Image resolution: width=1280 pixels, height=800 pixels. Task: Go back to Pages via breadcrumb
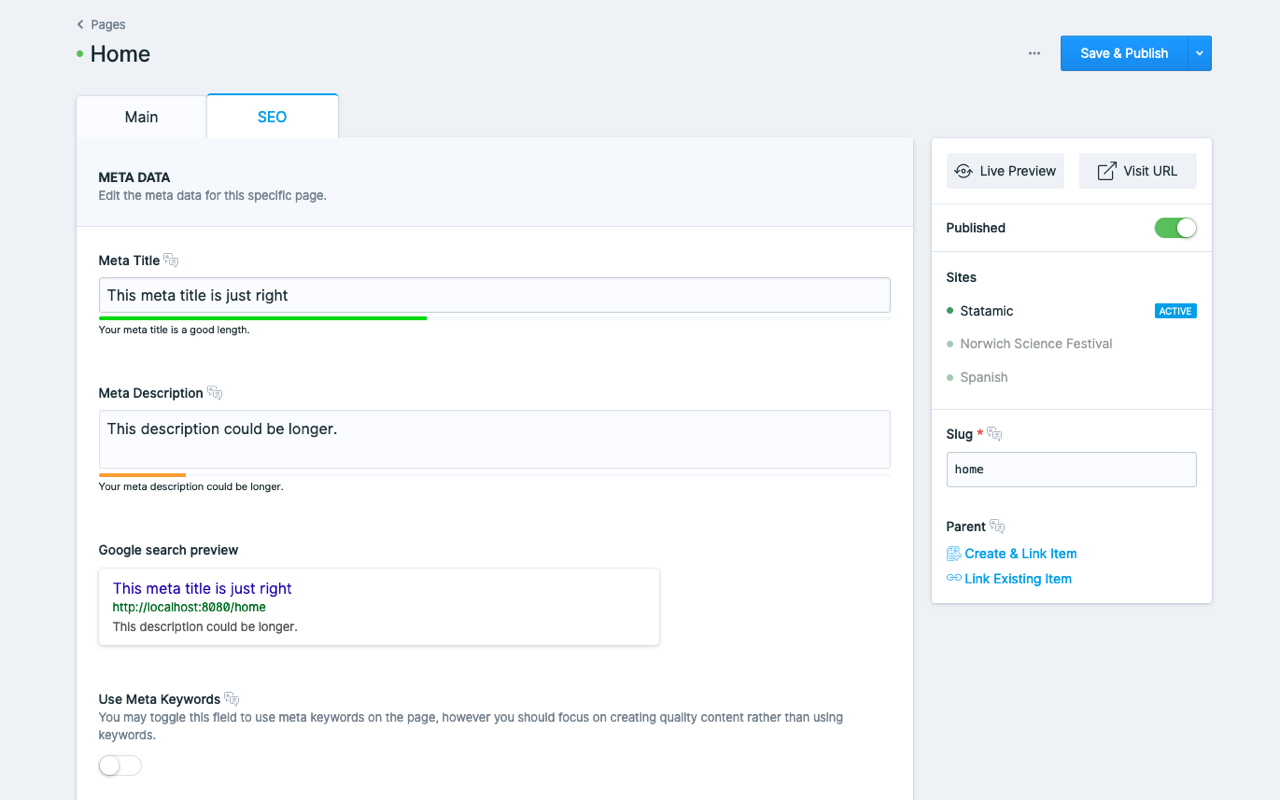tap(102, 24)
